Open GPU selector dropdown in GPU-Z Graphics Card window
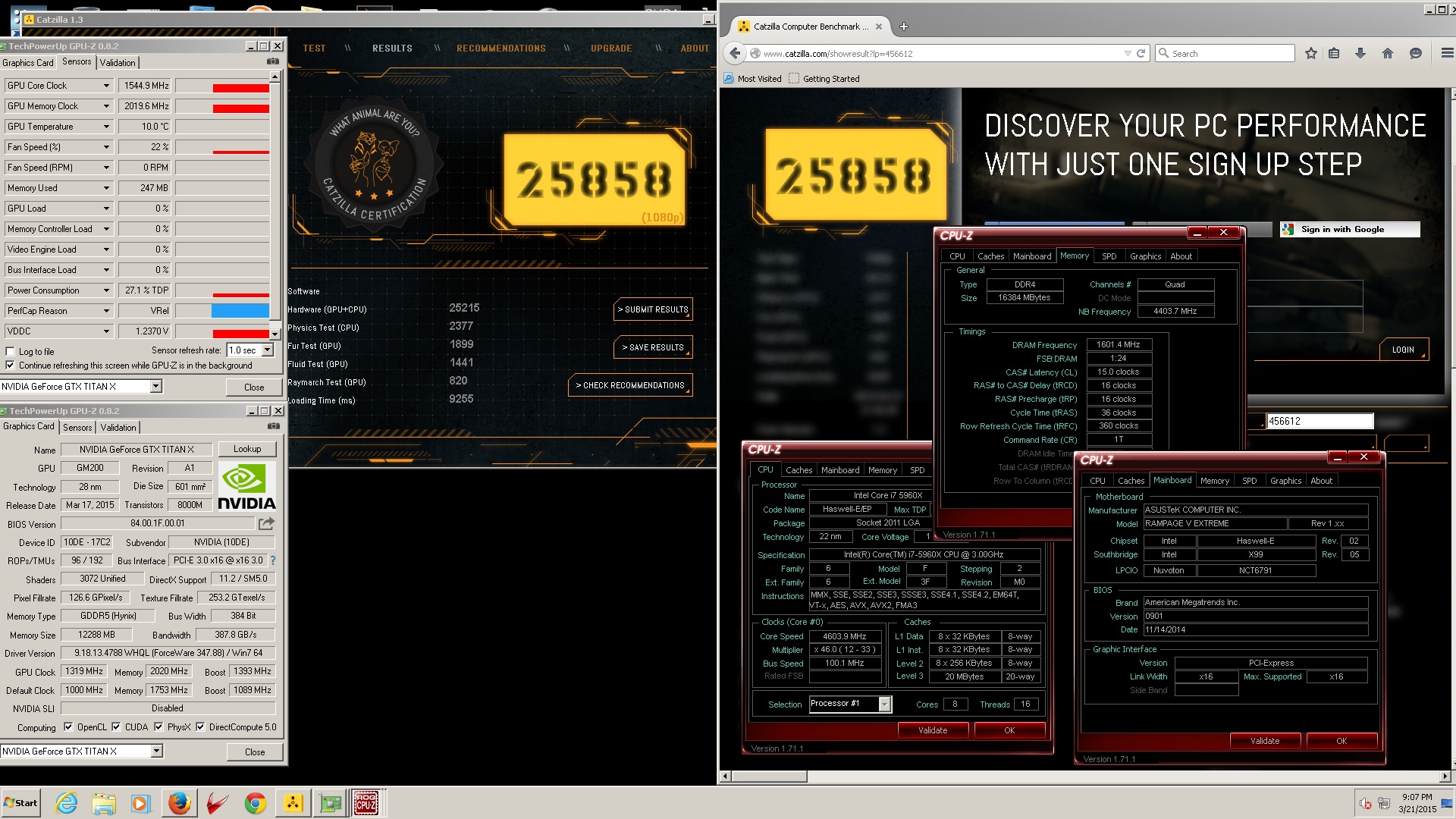 click(x=156, y=752)
